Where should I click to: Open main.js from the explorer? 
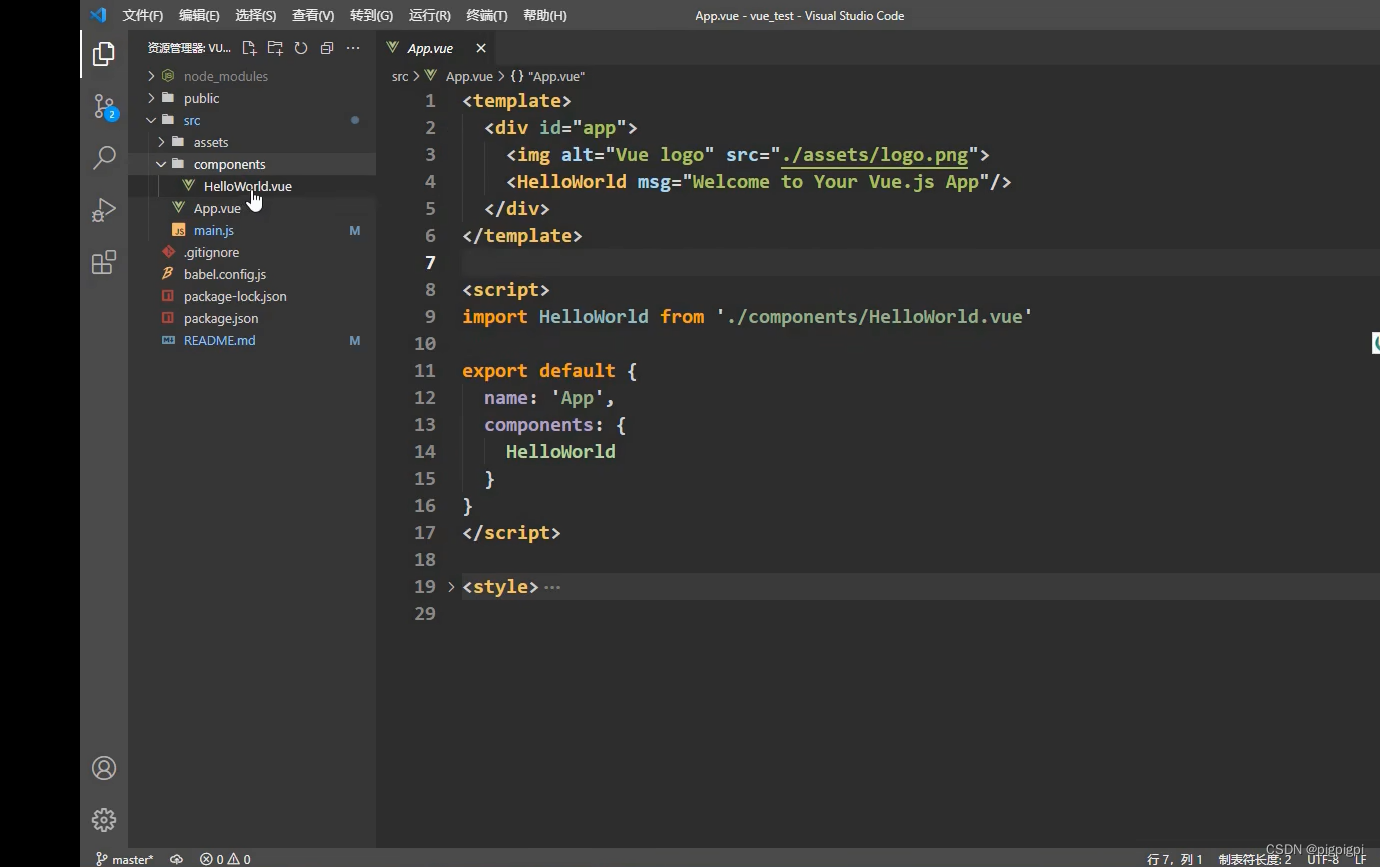(x=213, y=230)
